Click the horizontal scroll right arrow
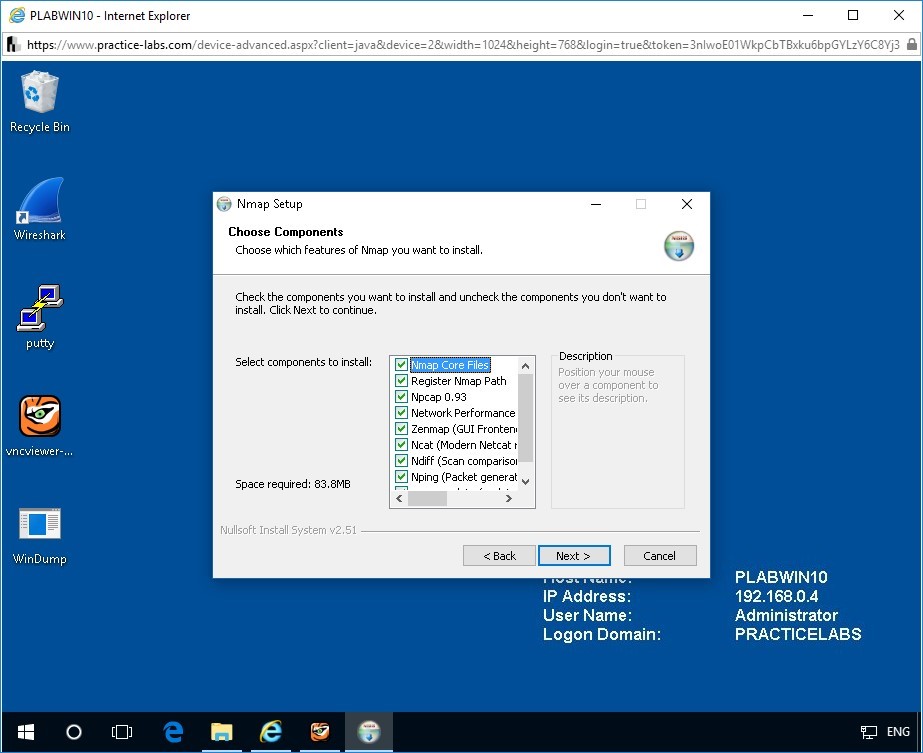The width and height of the screenshot is (923, 753). [x=509, y=499]
